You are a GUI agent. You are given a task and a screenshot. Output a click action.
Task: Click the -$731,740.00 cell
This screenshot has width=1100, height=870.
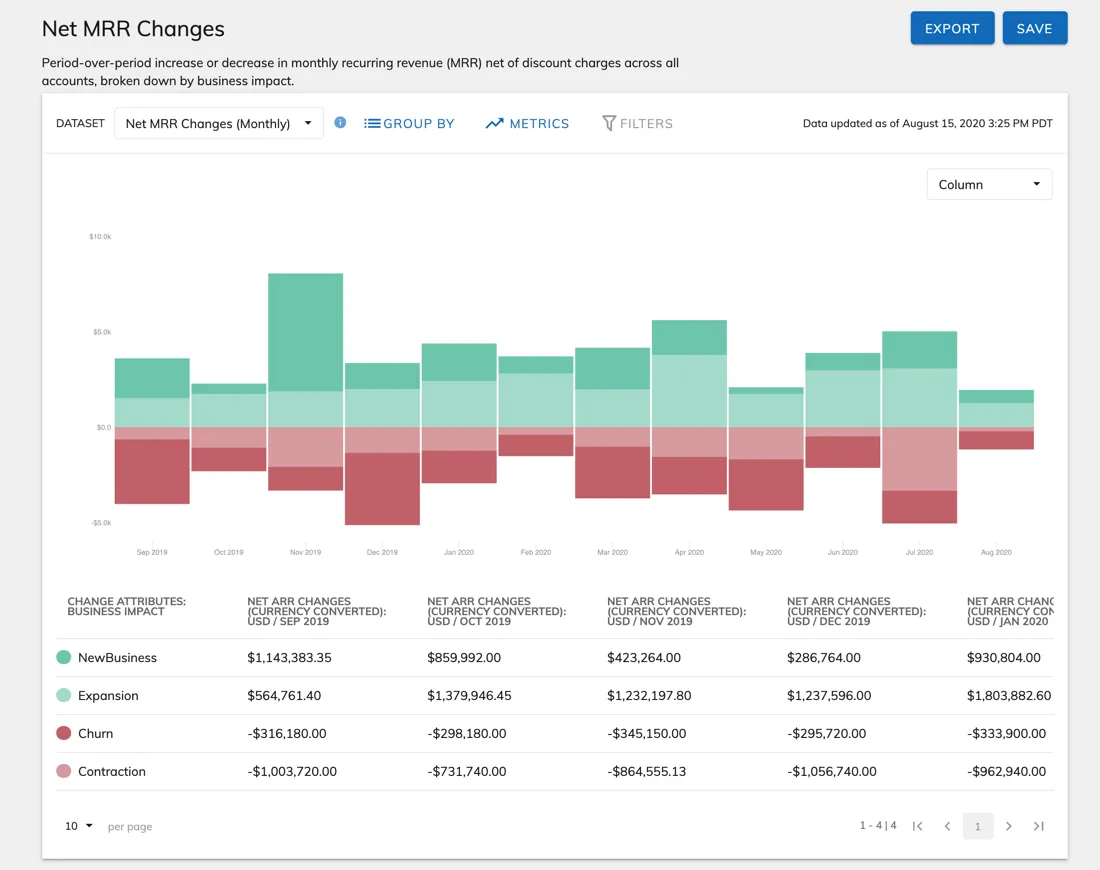point(467,771)
